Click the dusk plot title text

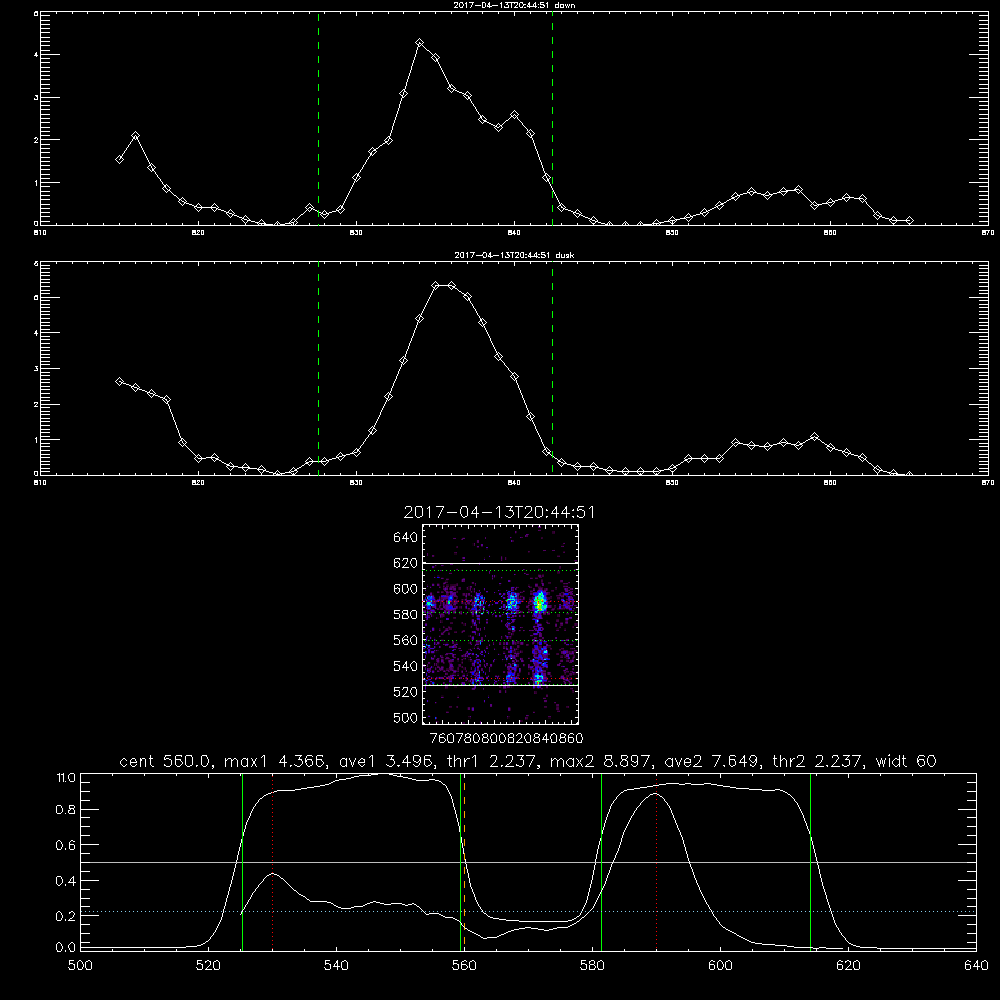tap(514, 255)
